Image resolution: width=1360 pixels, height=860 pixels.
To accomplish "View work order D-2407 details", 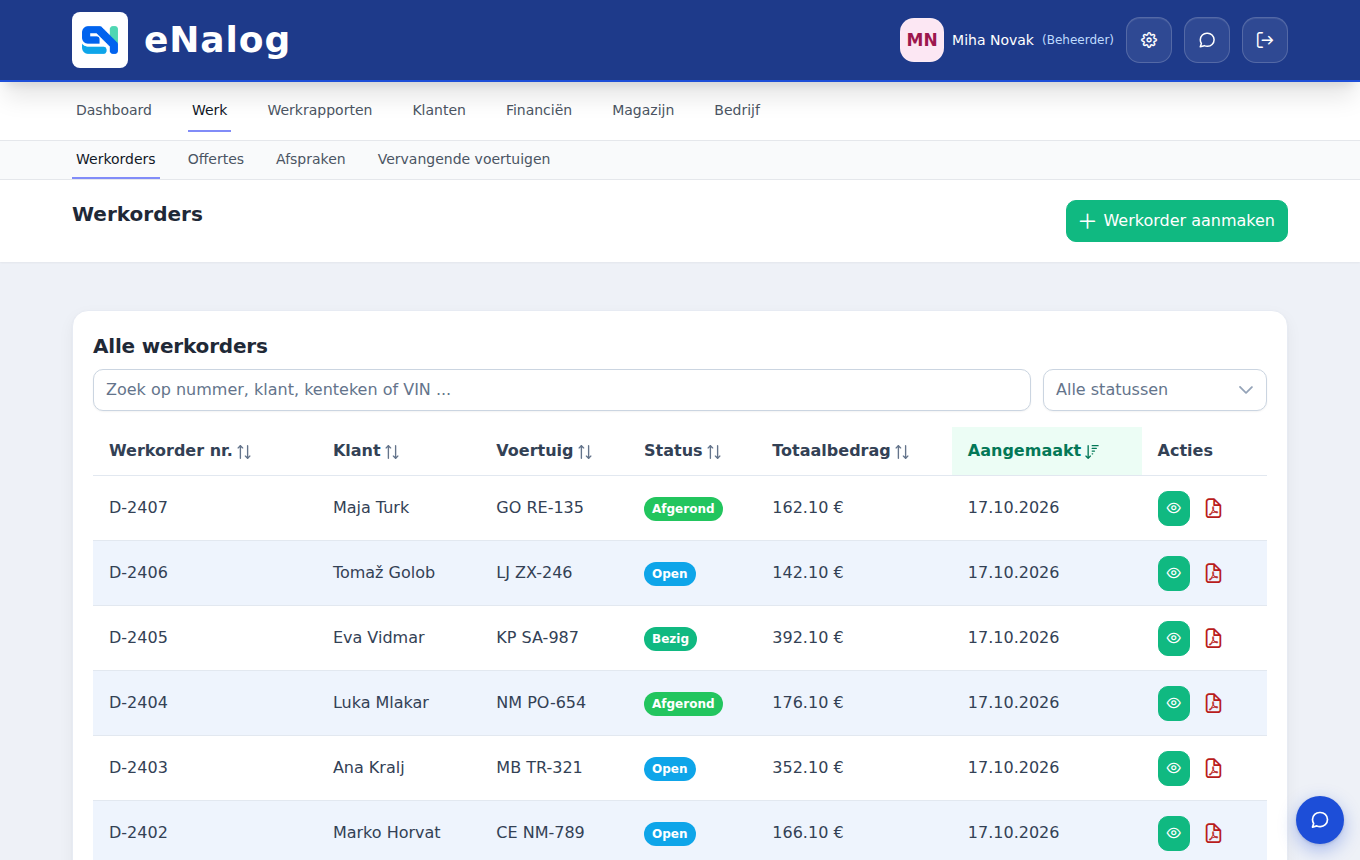I will [x=1174, y=508].
